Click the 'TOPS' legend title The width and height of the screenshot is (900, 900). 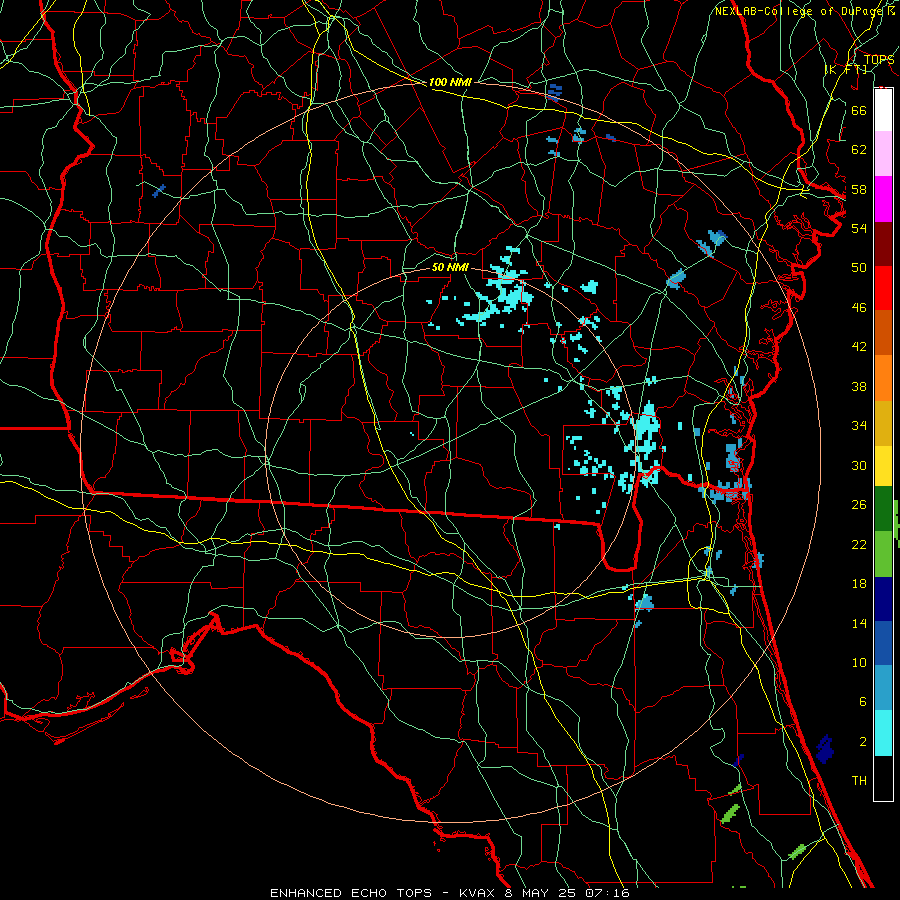879,59
